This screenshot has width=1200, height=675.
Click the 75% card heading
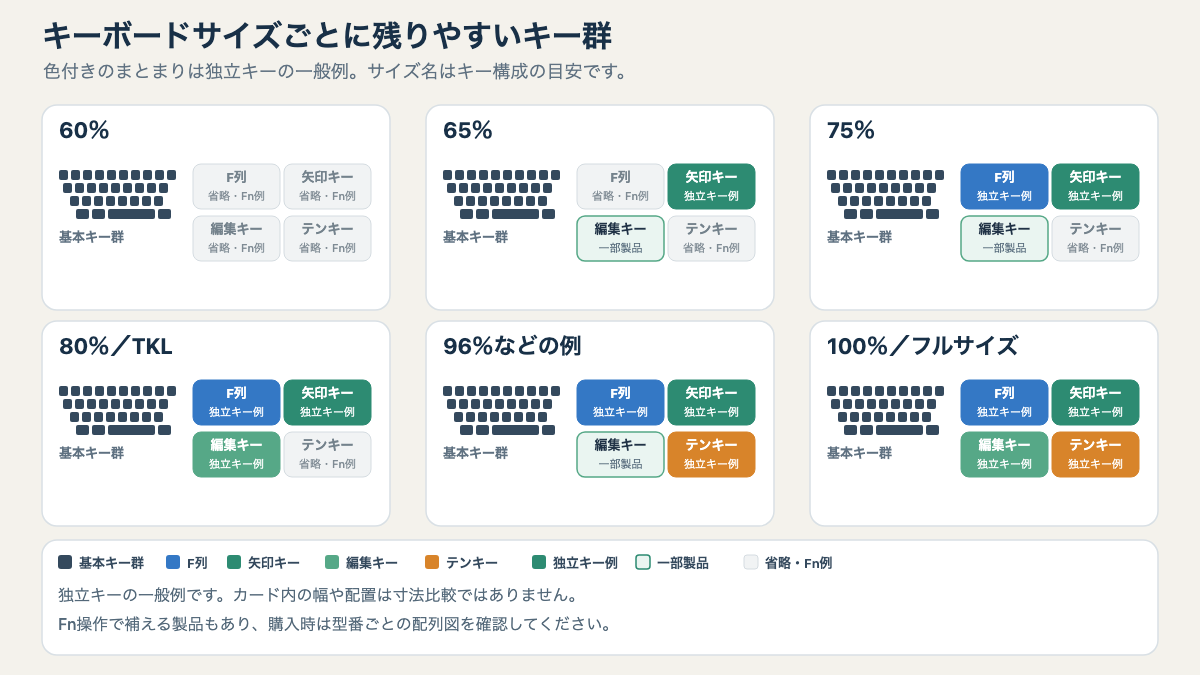coord(851,130)
